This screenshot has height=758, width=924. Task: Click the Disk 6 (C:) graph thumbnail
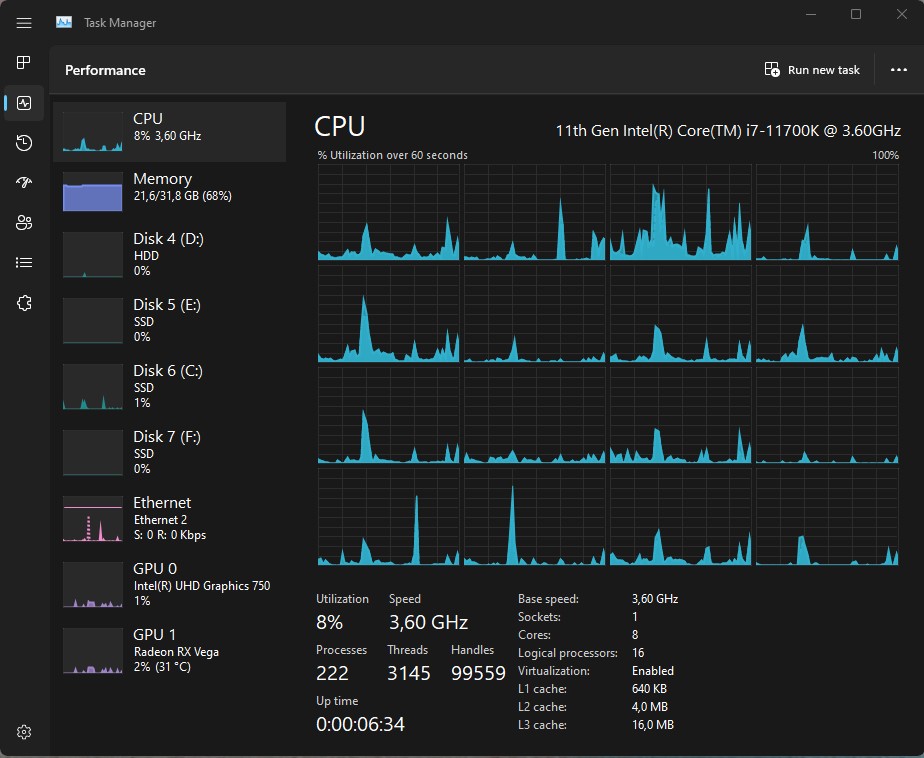click(x=92, y=386)
